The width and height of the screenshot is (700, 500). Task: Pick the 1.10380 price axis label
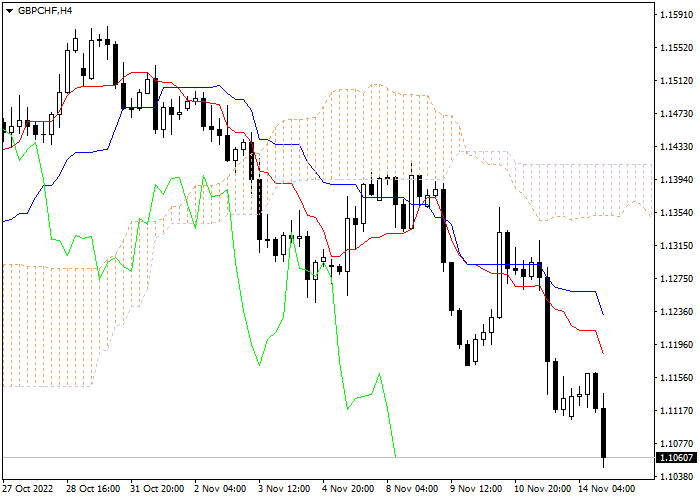point(676,477)
